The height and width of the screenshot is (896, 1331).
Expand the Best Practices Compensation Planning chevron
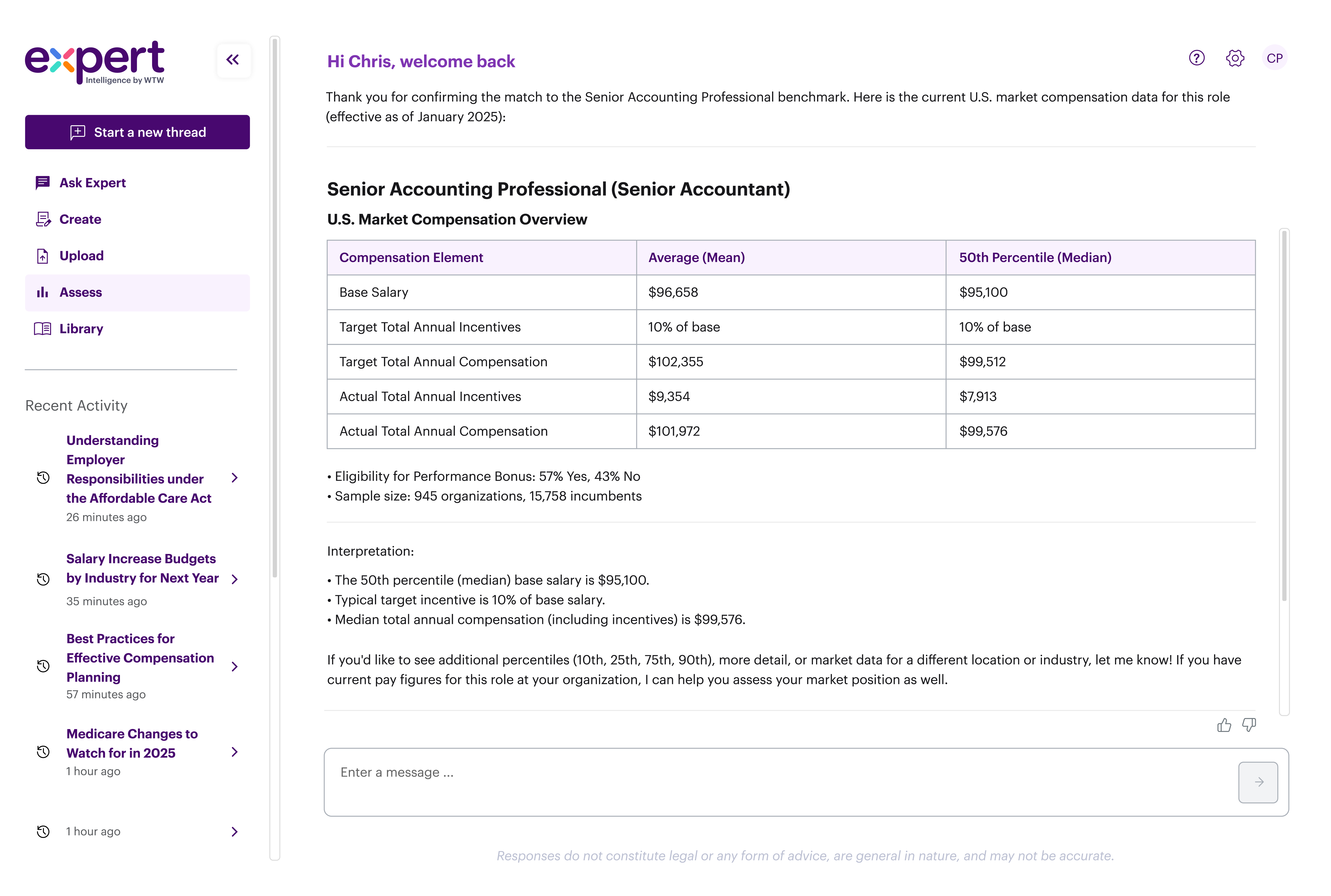pyautogui.click(x=234, y=667)
